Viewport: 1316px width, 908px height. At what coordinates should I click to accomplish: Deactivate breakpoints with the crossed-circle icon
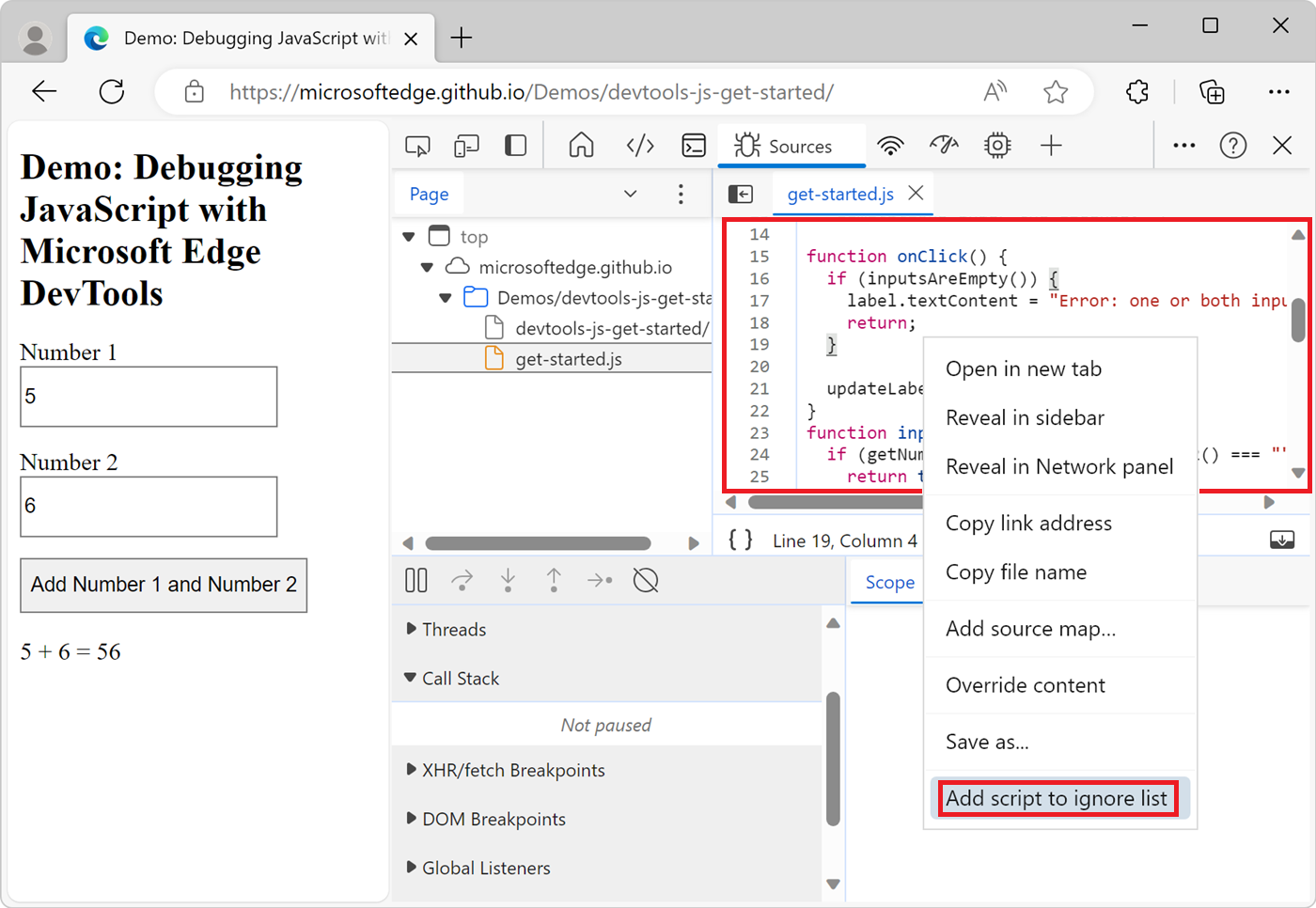coord(646,580)
